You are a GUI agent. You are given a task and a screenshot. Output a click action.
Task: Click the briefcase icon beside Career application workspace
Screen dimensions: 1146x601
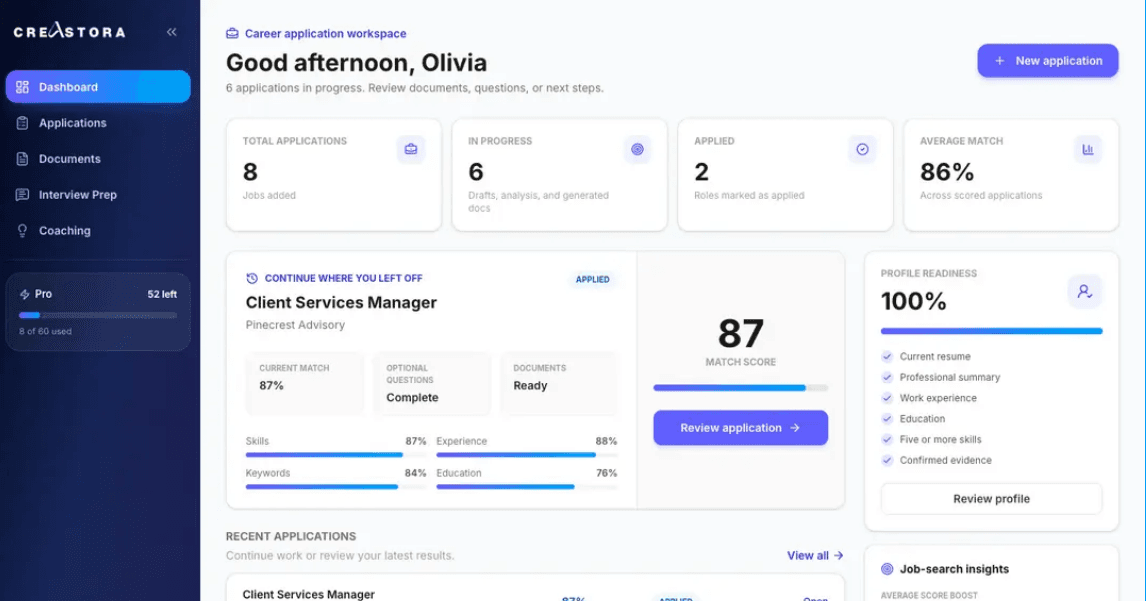tap(232, 34)
